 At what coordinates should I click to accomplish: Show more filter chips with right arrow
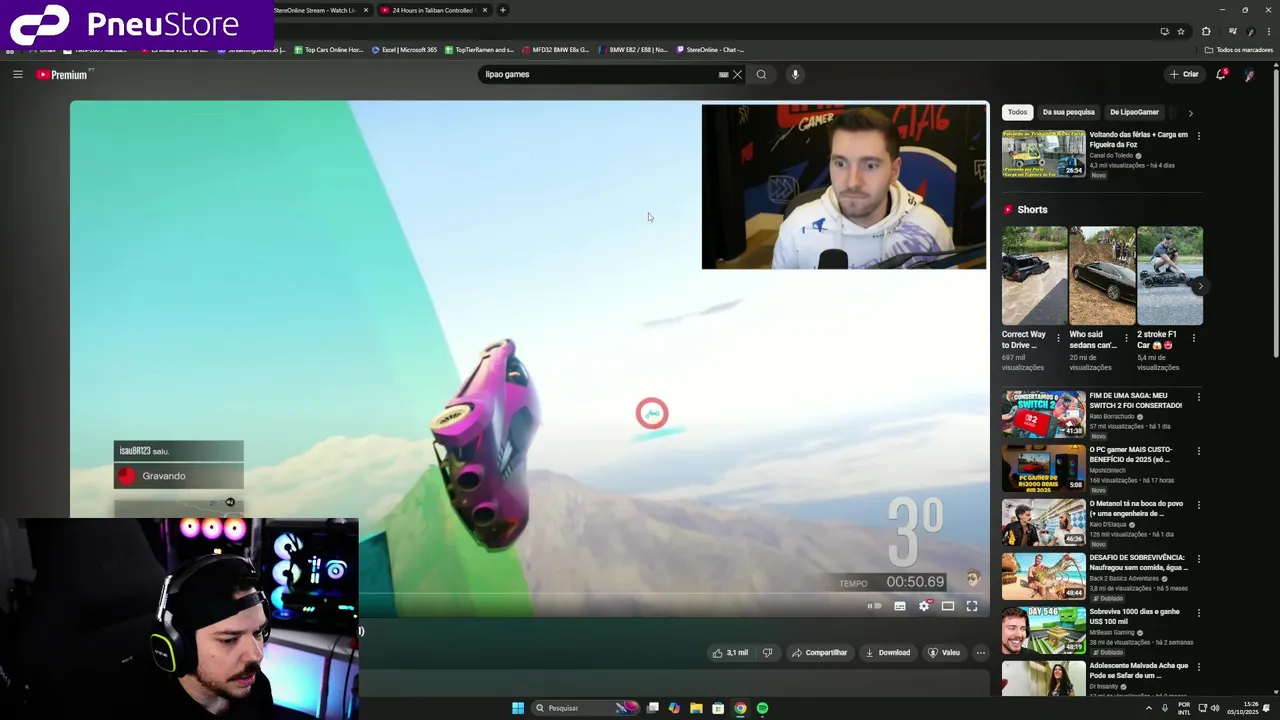[1190, 113]
